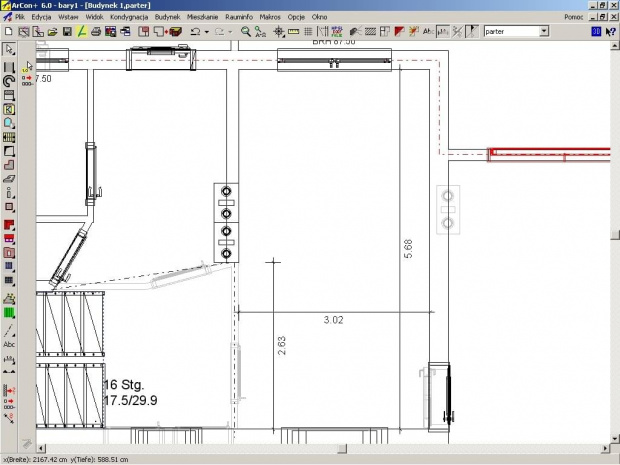Expand the undo history dropdown arrow
The height and width of the screenshot is (465, 620).
[206, 31]
